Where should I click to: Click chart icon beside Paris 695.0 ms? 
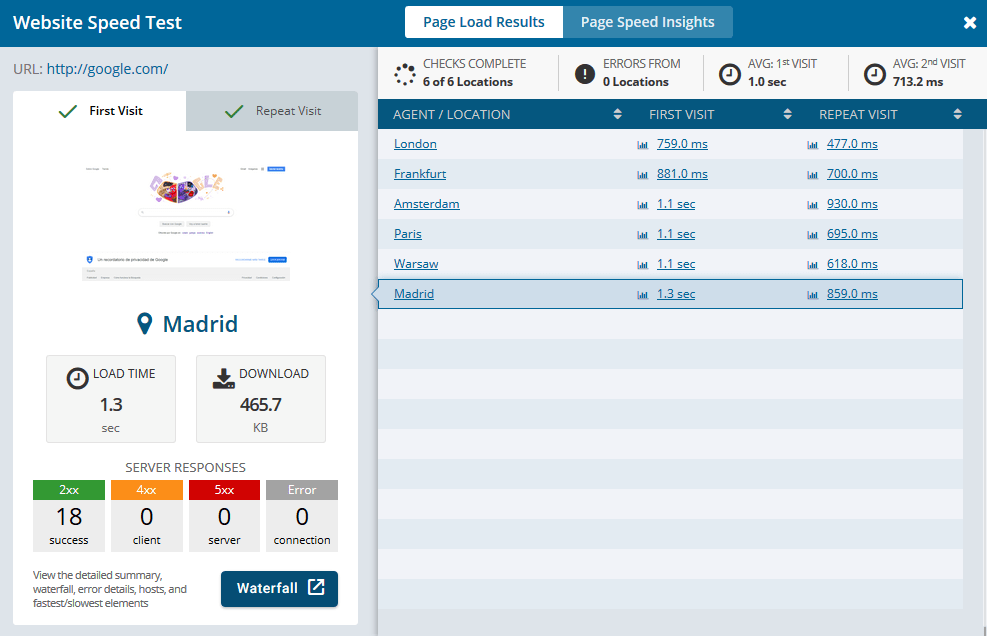(x=812, y=235)
